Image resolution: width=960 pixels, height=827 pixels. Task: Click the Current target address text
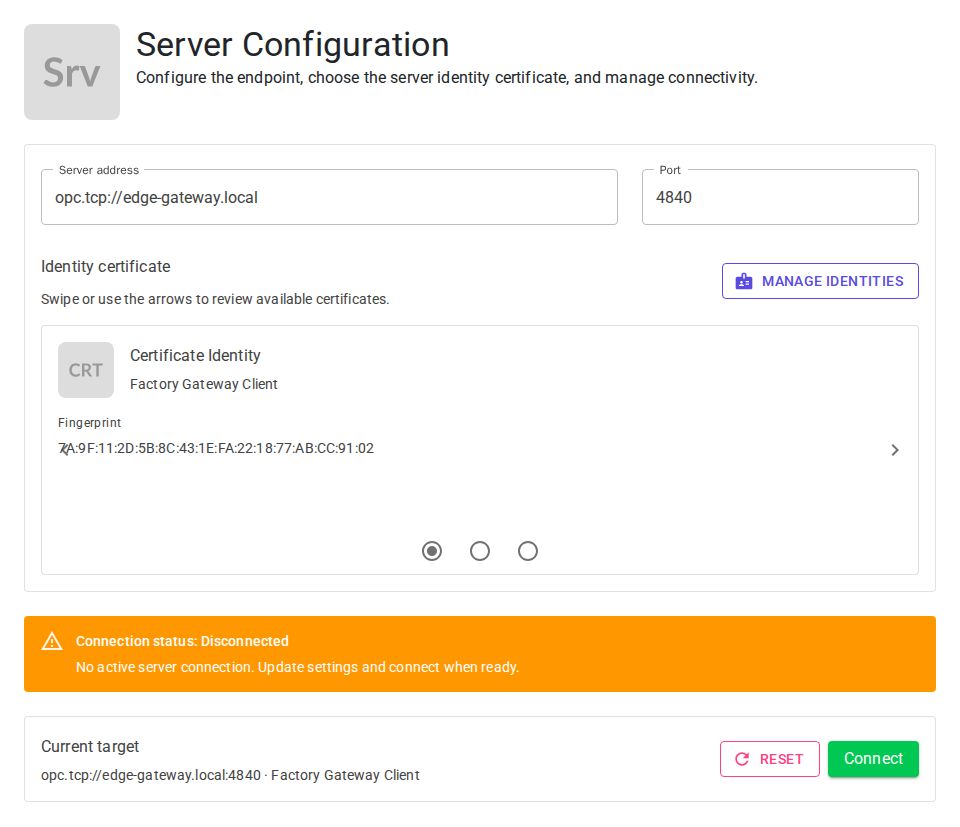(230, 775)
